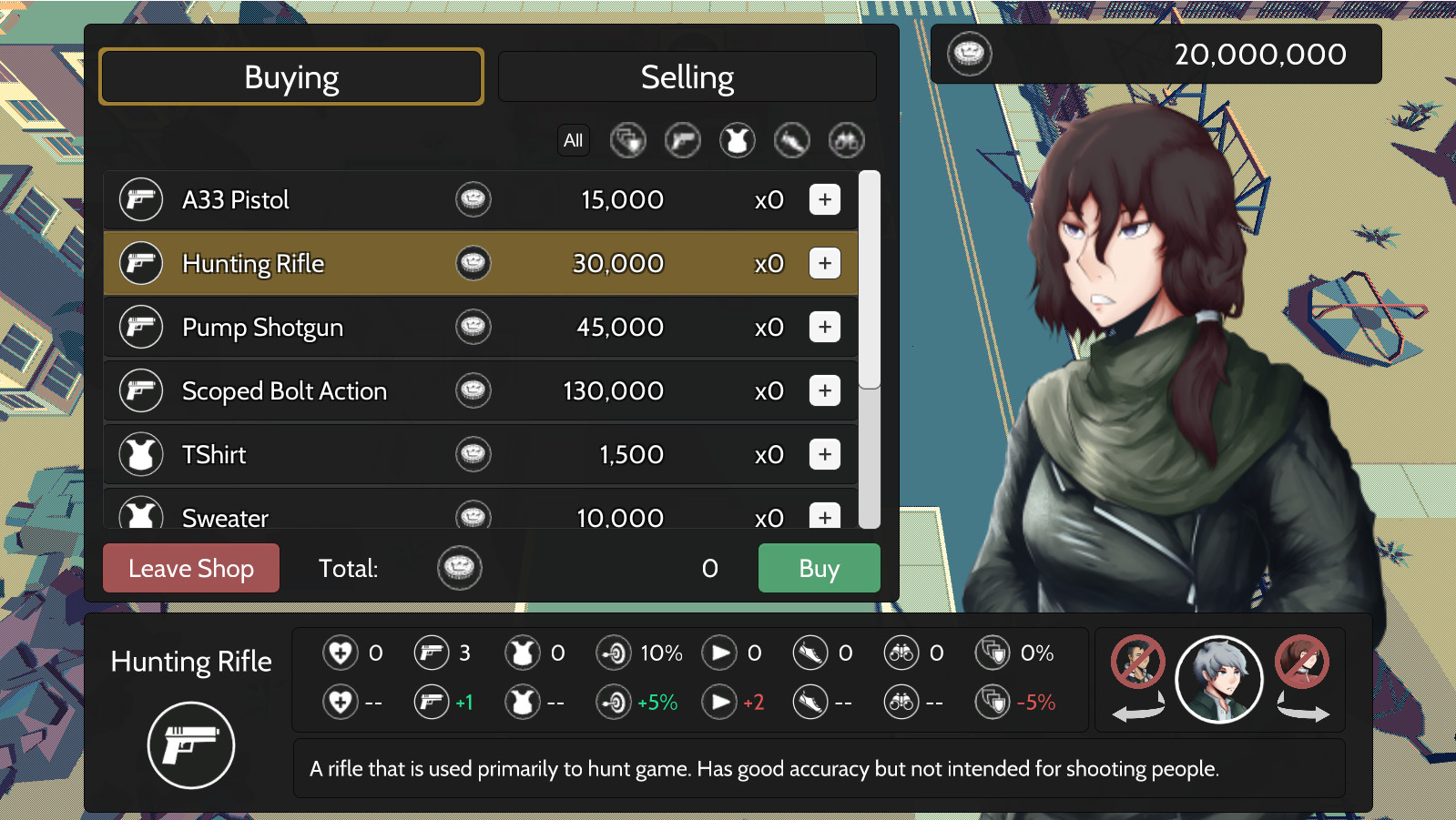Click the pistol icon beside Pump Shotgun
Screen dimensions: 1456x820
(141, 327)
